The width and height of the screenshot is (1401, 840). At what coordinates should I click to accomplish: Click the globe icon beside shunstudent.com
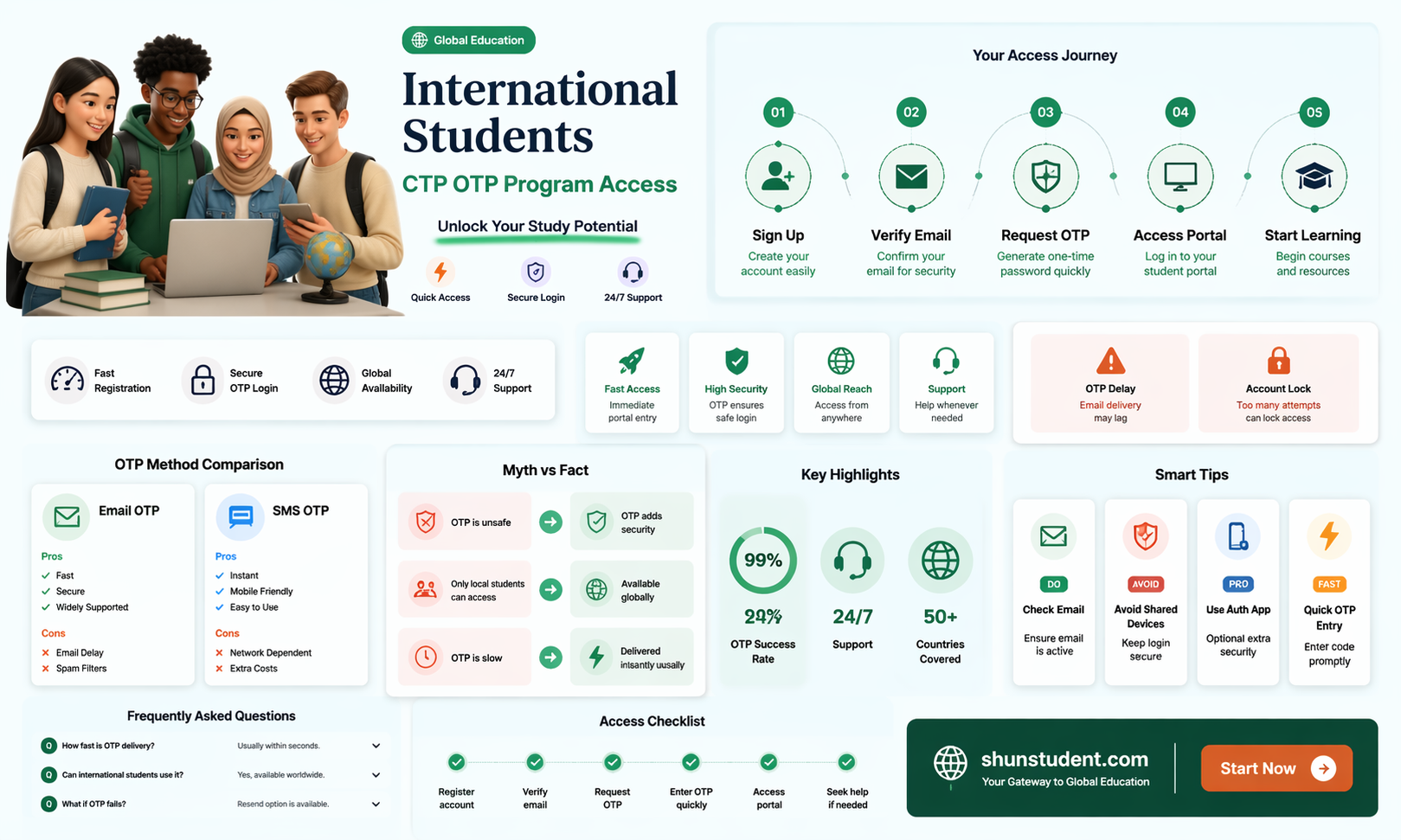[x=950, y=764]
